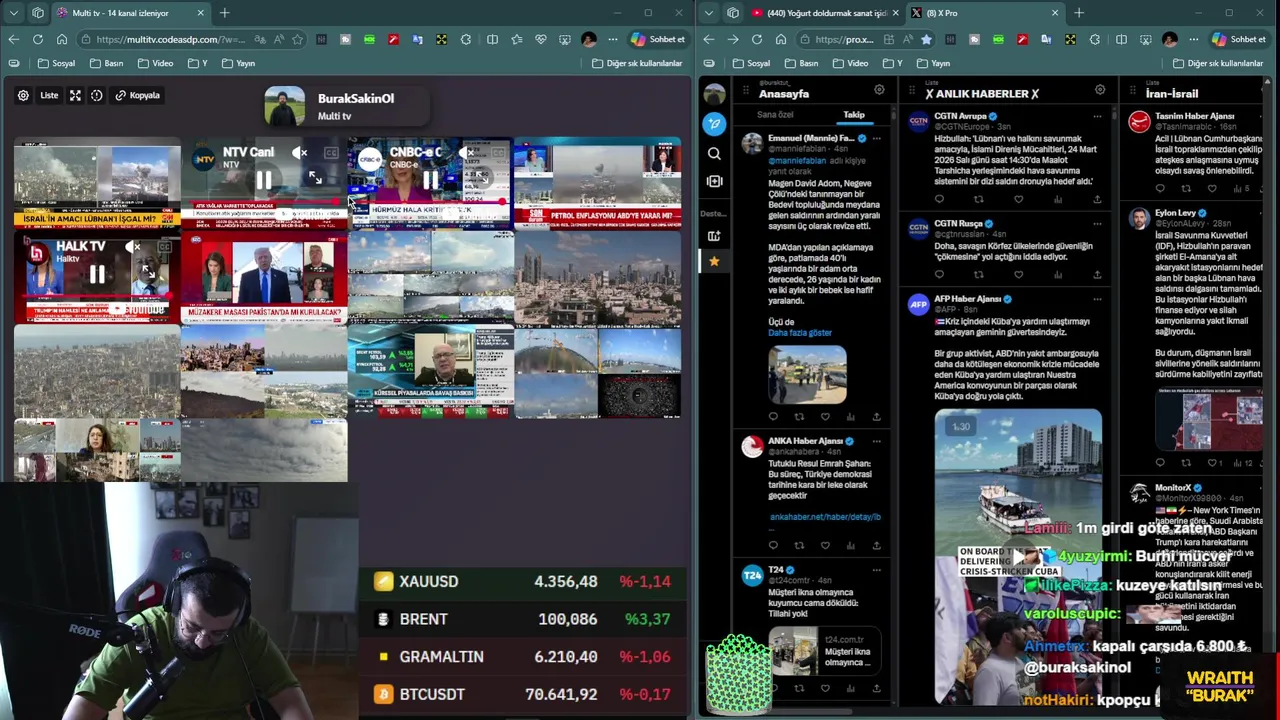Pause the NTV Canlı stream
Viewport: 1280px width, 720px height.
click(x=264, y=181)
